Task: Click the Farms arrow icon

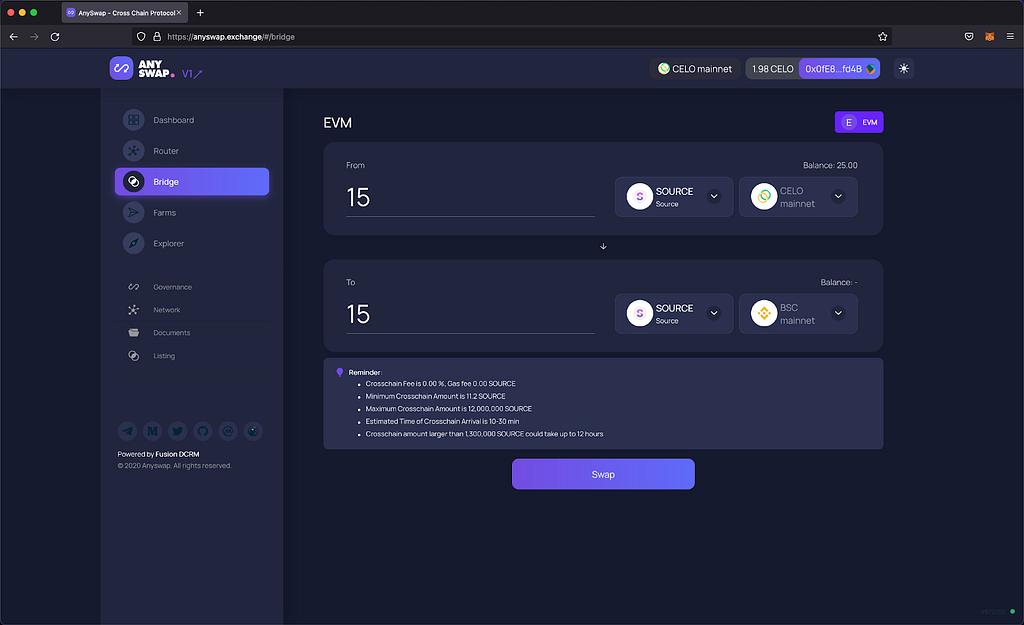Action: 133,212
